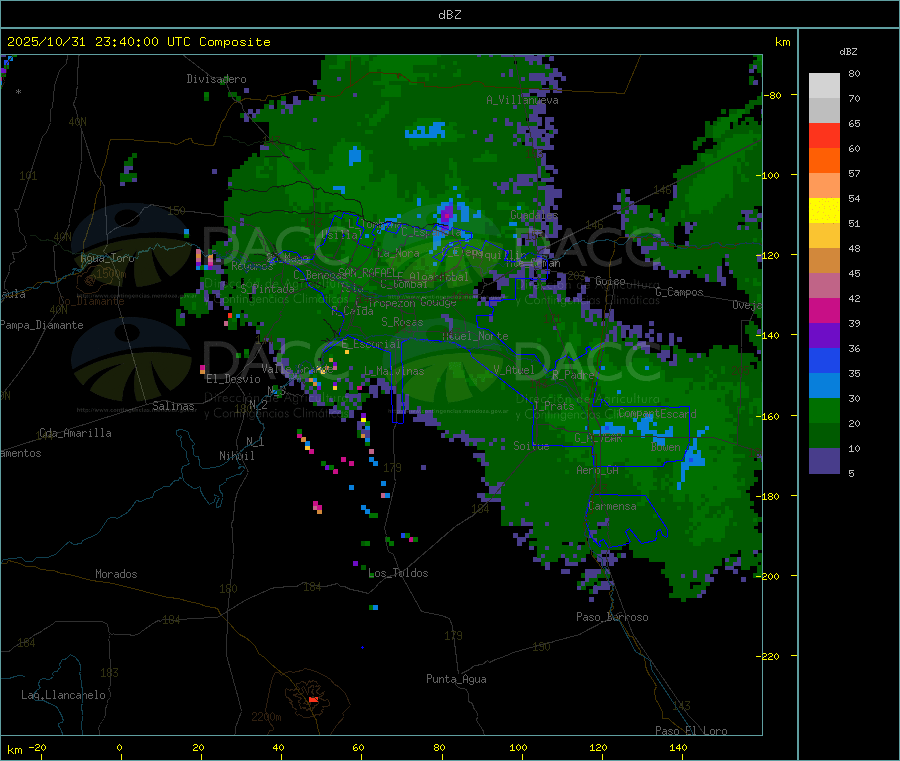Click the dark green 20 dBZ swatch

coord(824,436)
